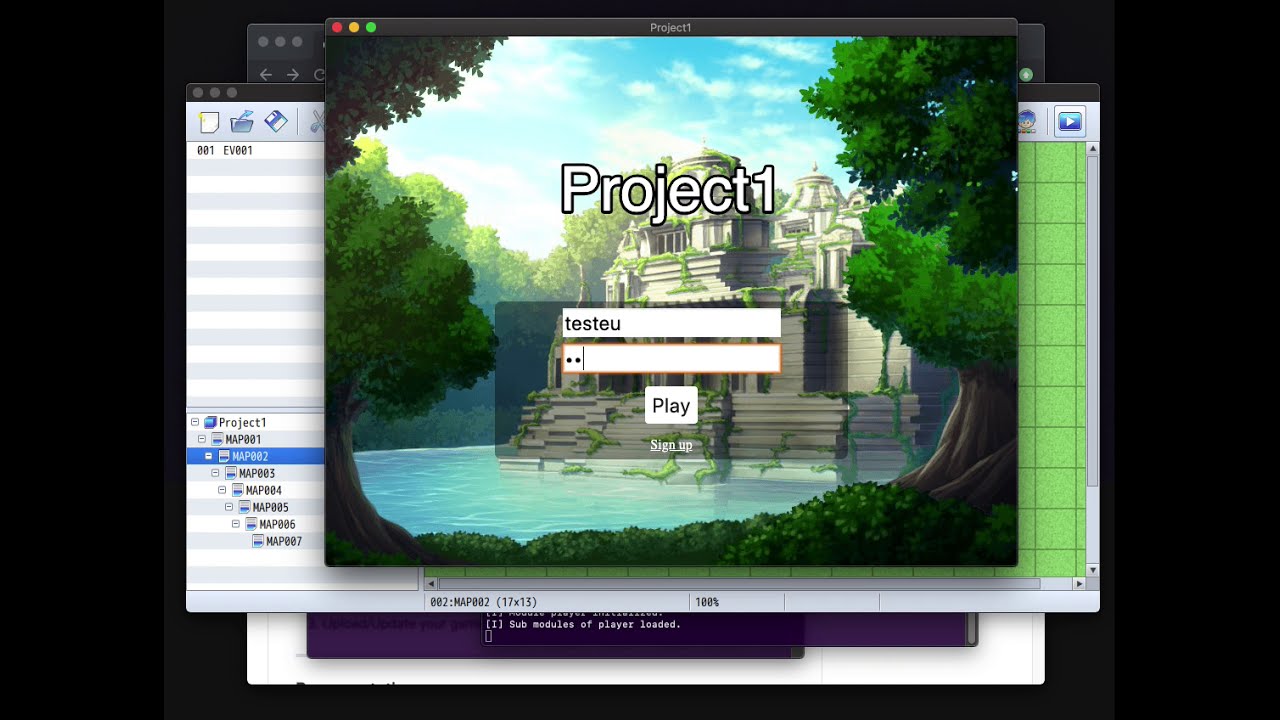Click the map icon beside MAP001
1280x720 pixels.
pyautogui.click(x=217, y=439)
